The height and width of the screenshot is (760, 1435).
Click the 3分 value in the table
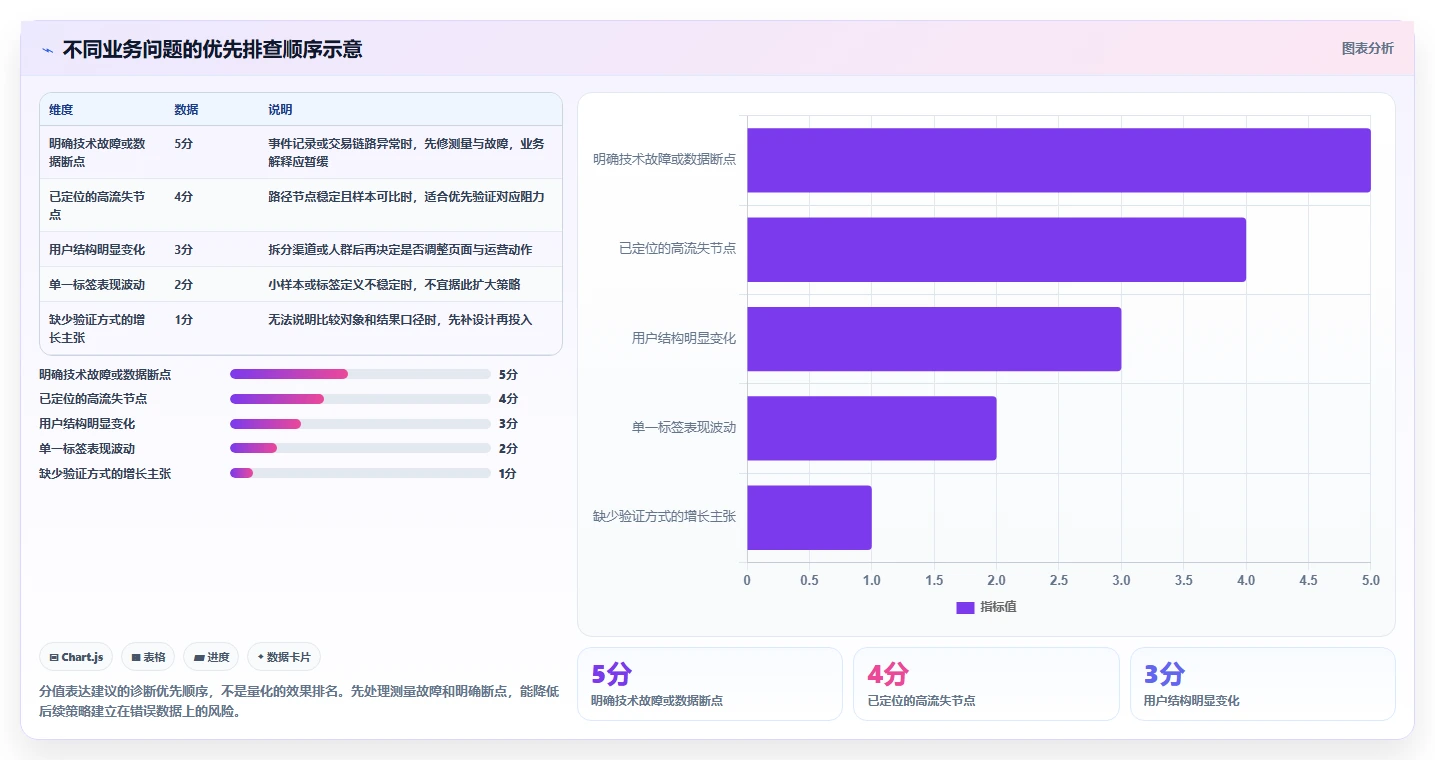[x=183, y=249]
